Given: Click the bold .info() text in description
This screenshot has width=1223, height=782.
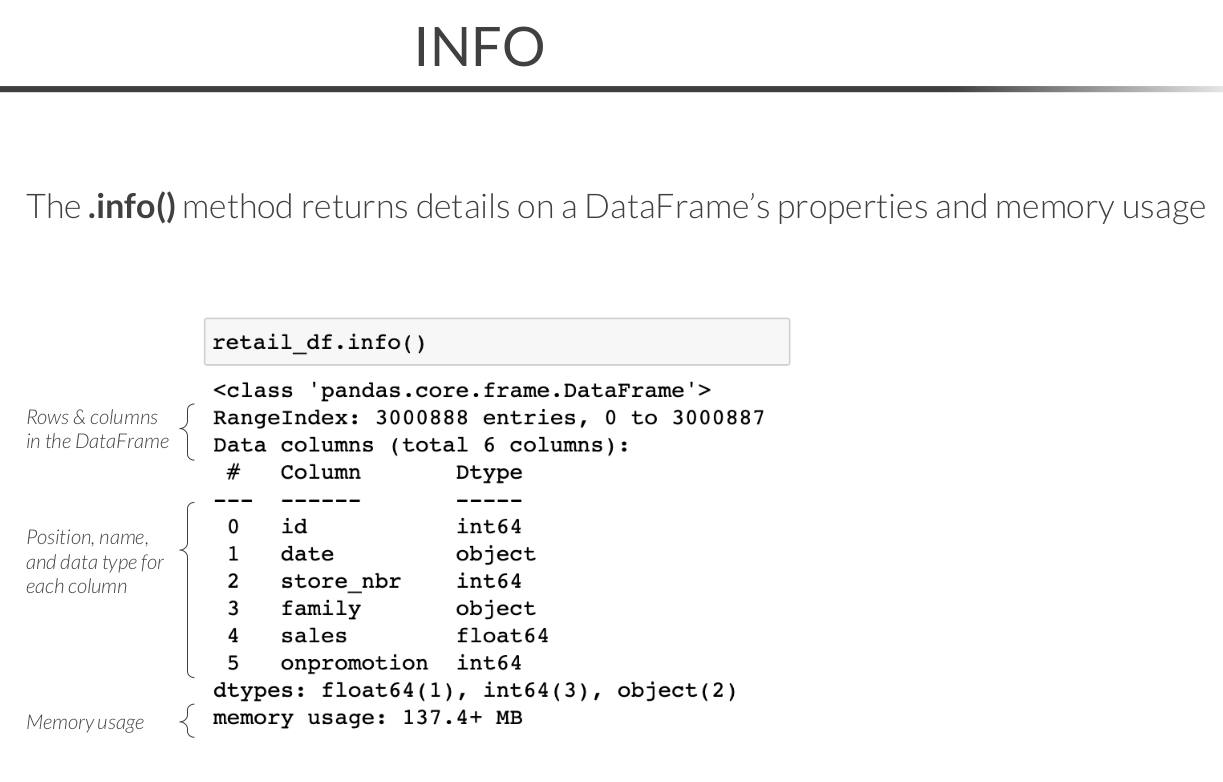Looking at the screenshot, I should tap(131, 207).
